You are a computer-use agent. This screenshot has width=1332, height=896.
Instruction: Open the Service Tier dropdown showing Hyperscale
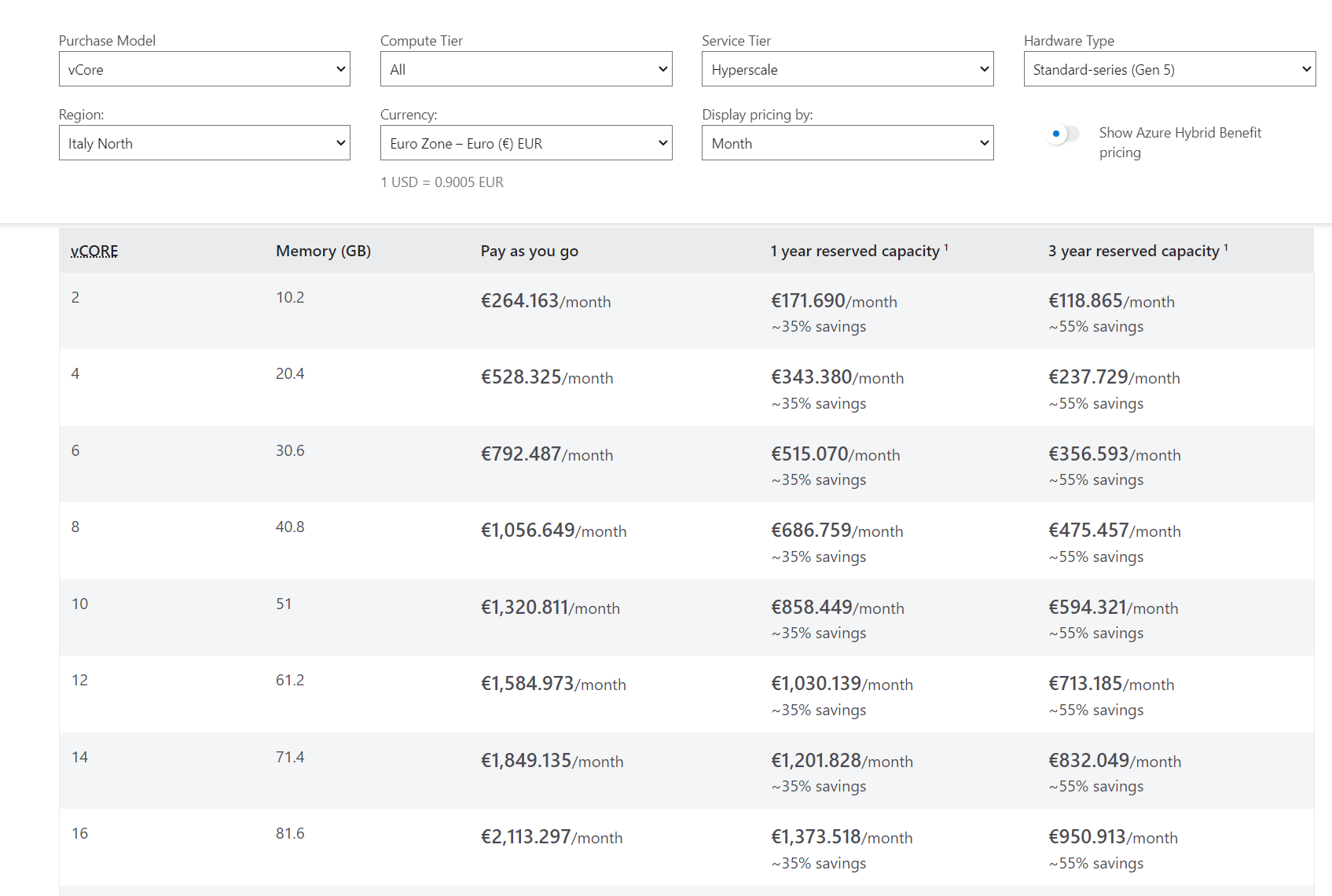[x=847, y=69]
